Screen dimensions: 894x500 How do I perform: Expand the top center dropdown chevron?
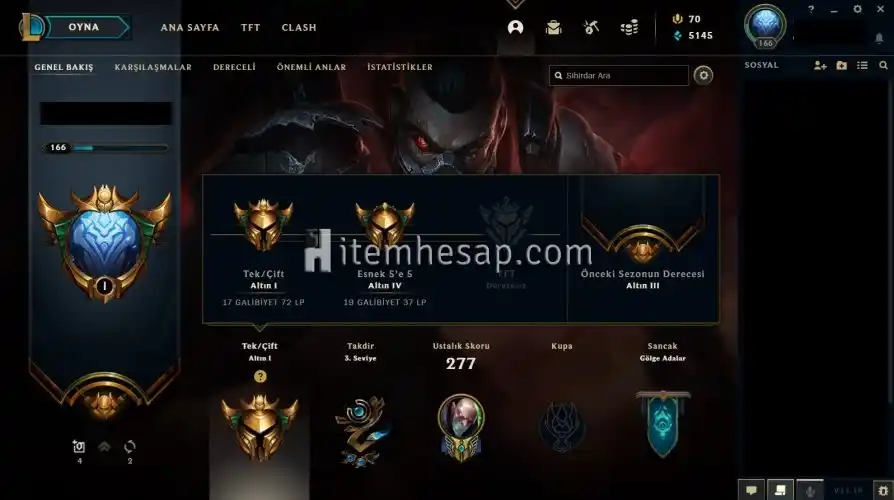(x=515, y=4)
